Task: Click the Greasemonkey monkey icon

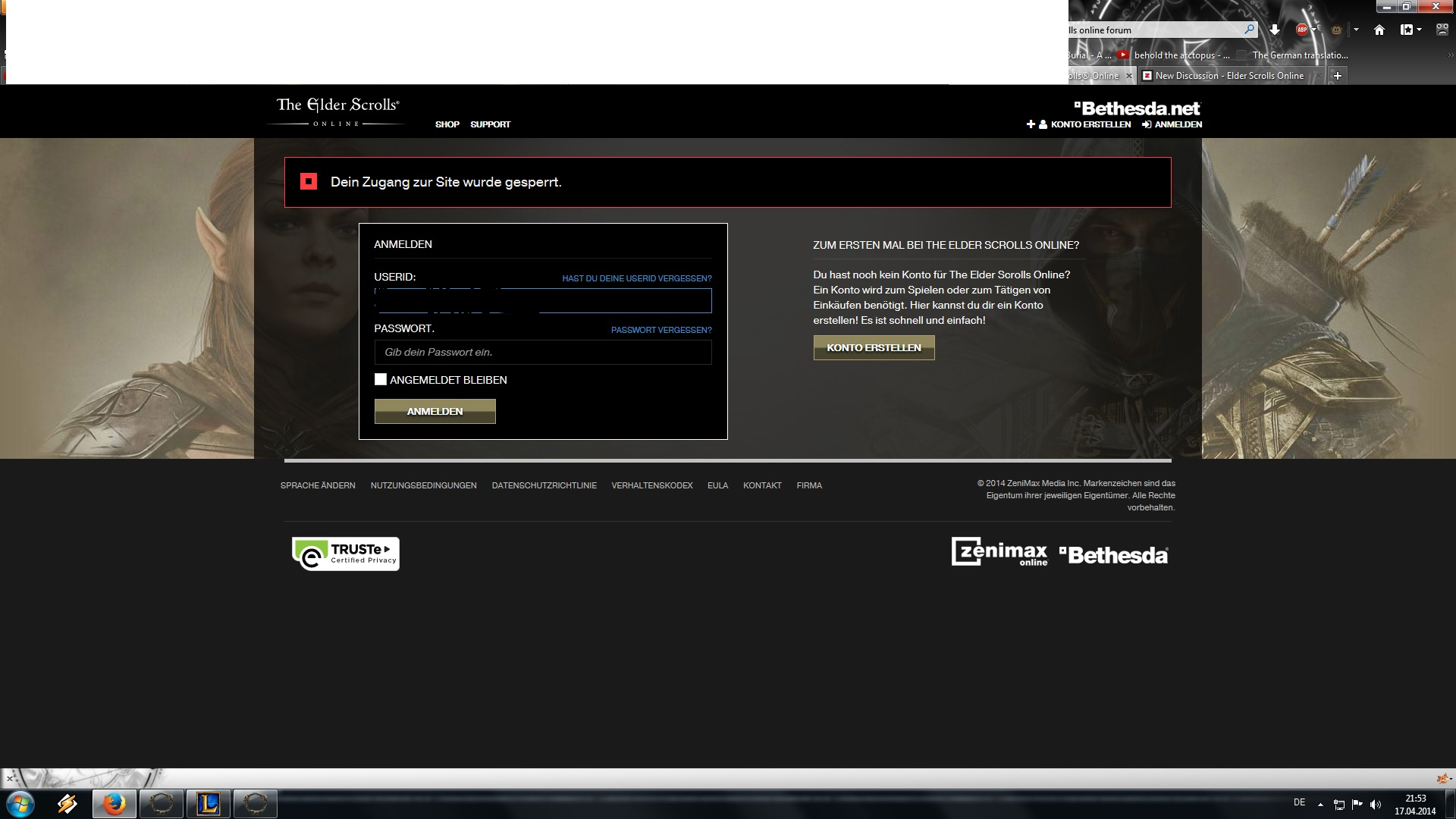Action: pyautogui.click(x=1336, y=30)
